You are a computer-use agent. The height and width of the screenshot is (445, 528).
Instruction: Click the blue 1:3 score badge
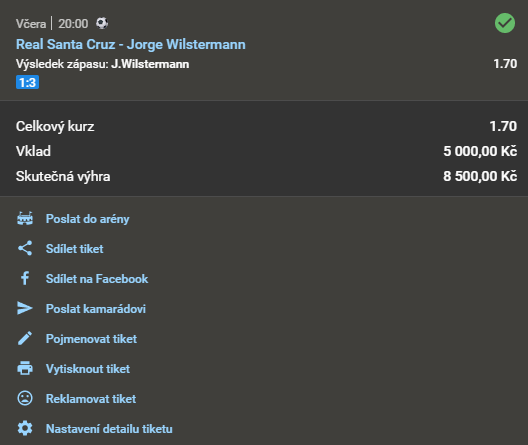28,82
